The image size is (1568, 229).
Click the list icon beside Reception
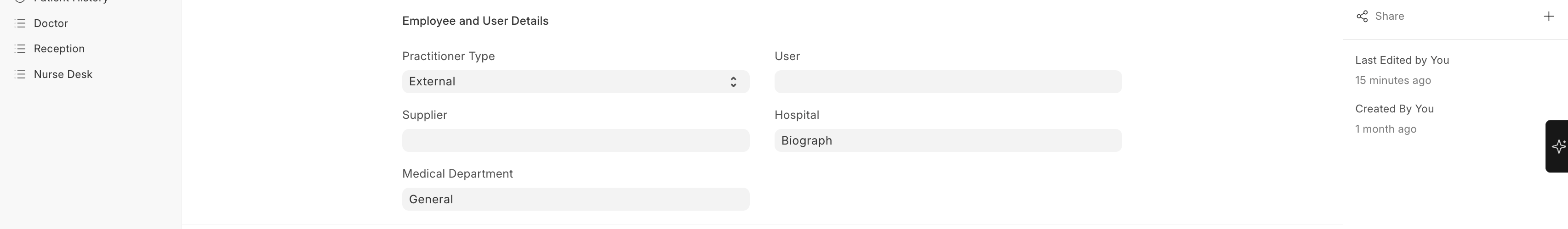(20, 49)
